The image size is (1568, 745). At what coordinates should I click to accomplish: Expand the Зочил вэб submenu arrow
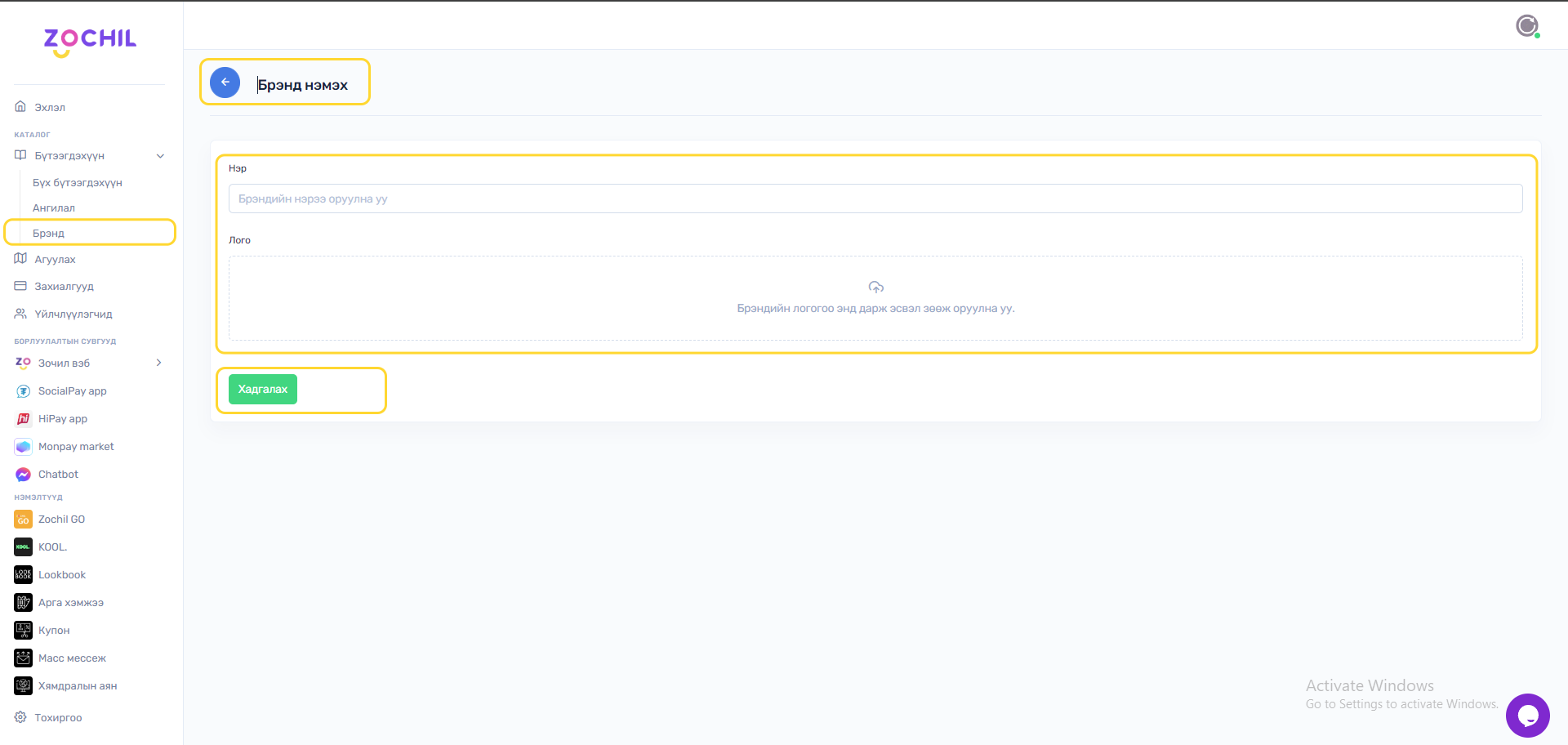pos(158,363)
